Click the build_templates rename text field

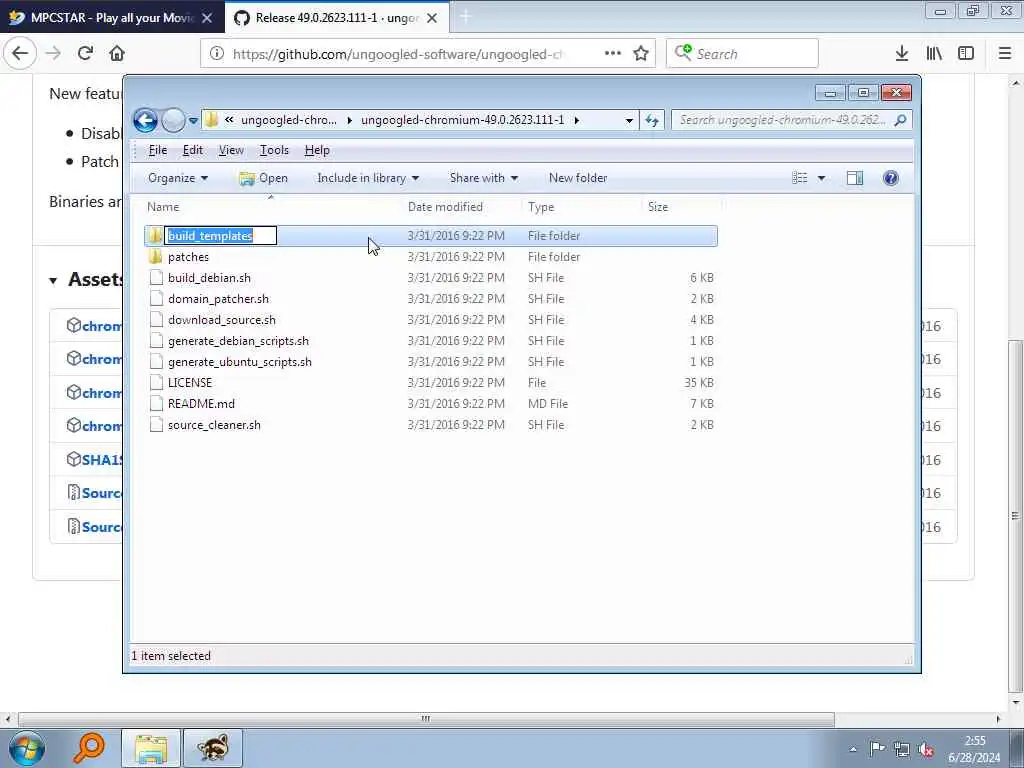coord(221,236)
